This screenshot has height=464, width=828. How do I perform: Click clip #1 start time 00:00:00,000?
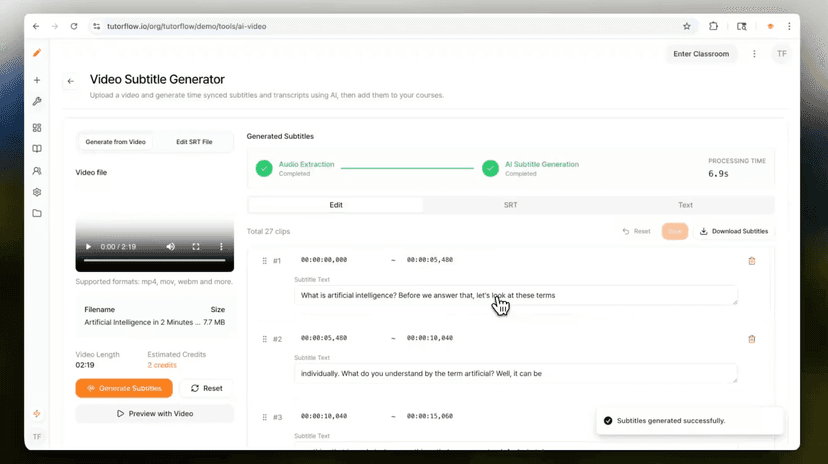click(x=324, y=260)
